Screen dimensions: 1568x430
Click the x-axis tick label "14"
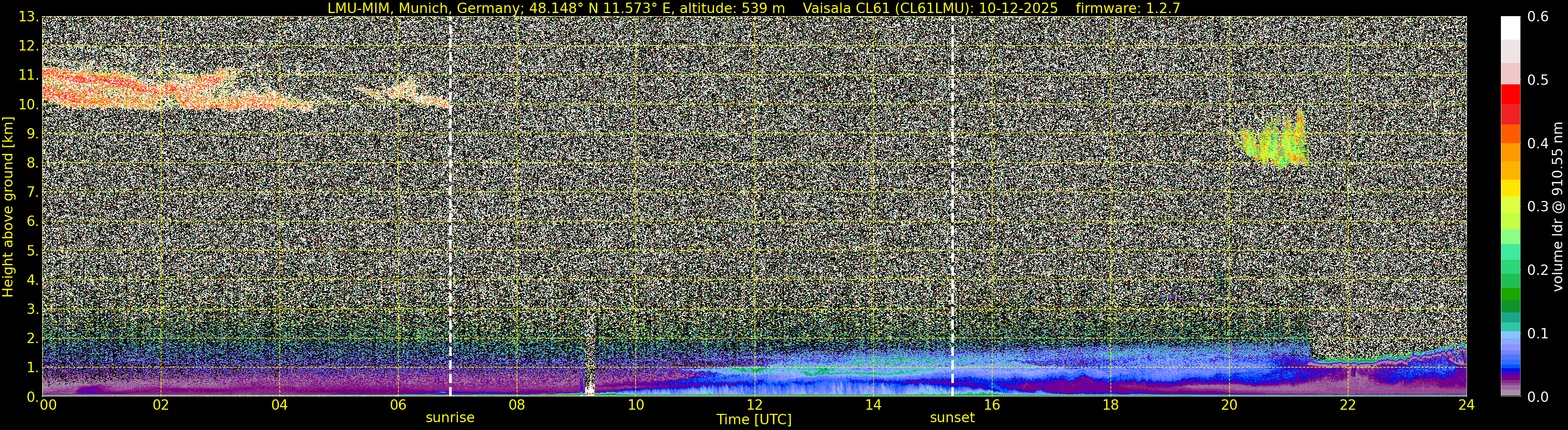873,405
